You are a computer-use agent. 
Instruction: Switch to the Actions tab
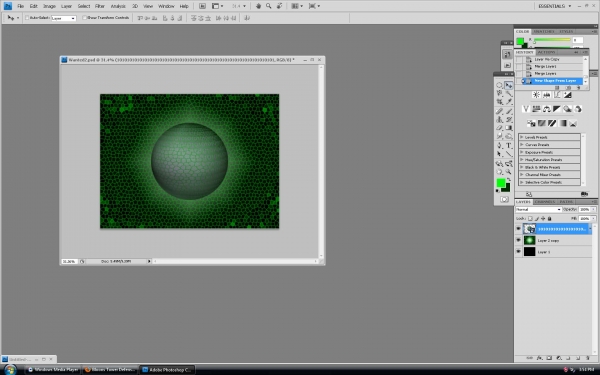click(546, 52)
